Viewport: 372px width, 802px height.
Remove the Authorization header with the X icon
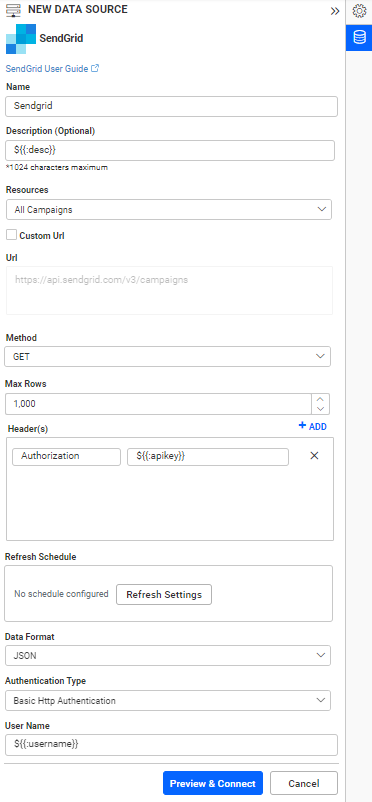[x=314, y=456]
